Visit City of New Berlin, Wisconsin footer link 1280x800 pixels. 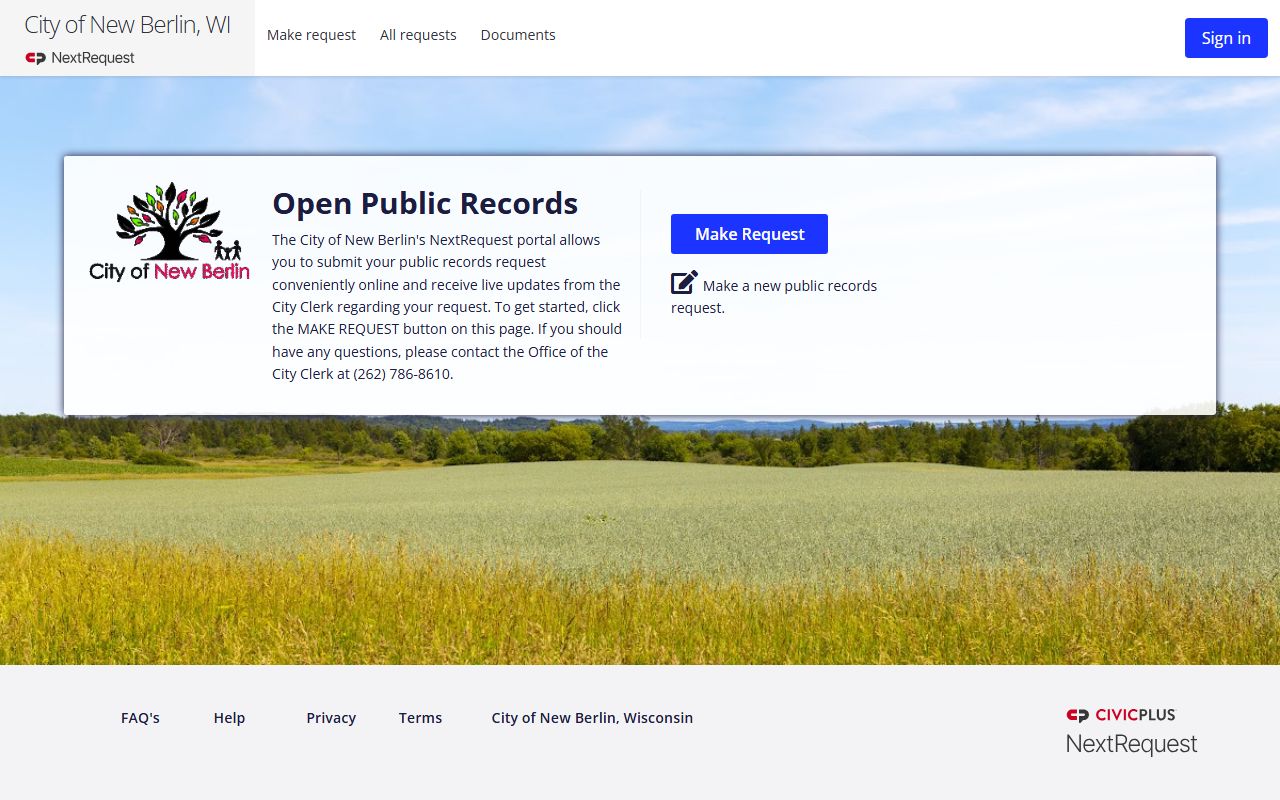click(x=592, y=718)
